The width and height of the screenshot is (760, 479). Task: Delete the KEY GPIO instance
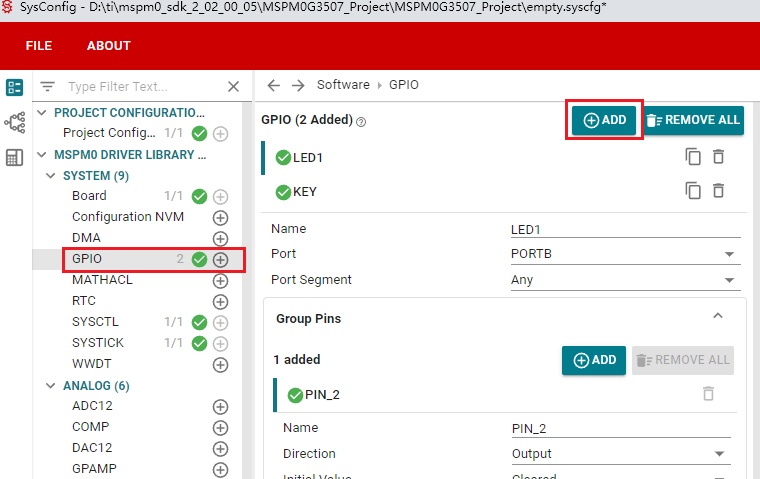coord(718,191)
